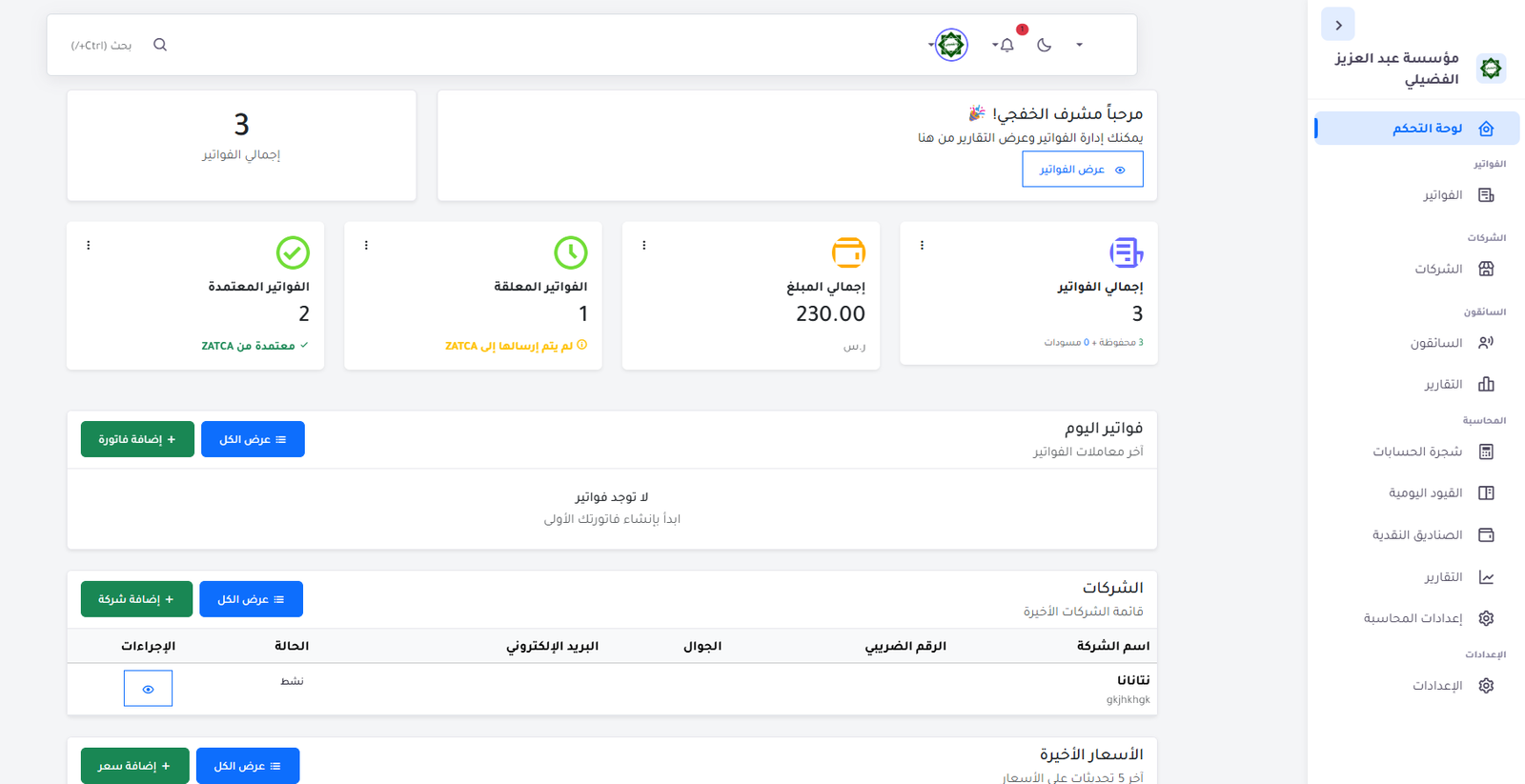Image resolution: width=1525 pixels, height=784 pixels.
Task: Click the drivers icon beside السائقون
Action: [1486, 343]
